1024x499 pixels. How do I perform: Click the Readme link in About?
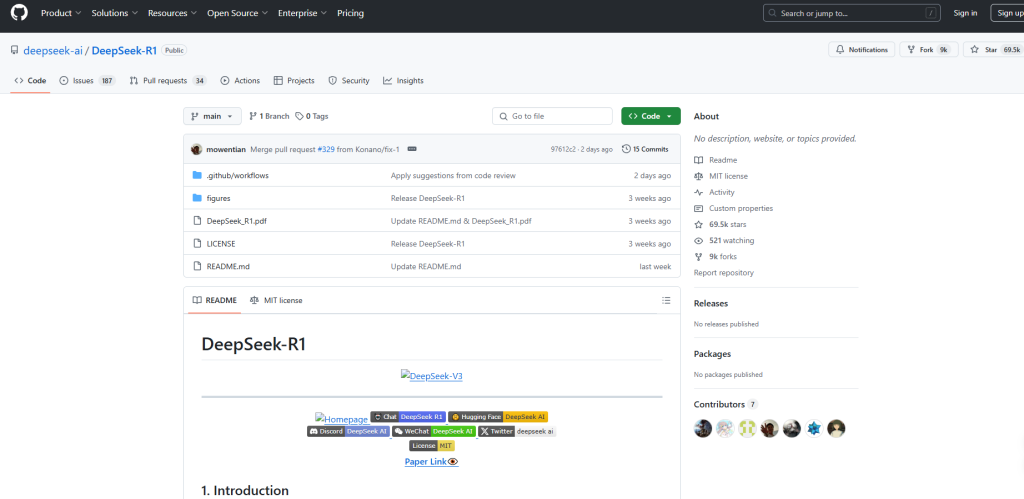tap(723, 160)
